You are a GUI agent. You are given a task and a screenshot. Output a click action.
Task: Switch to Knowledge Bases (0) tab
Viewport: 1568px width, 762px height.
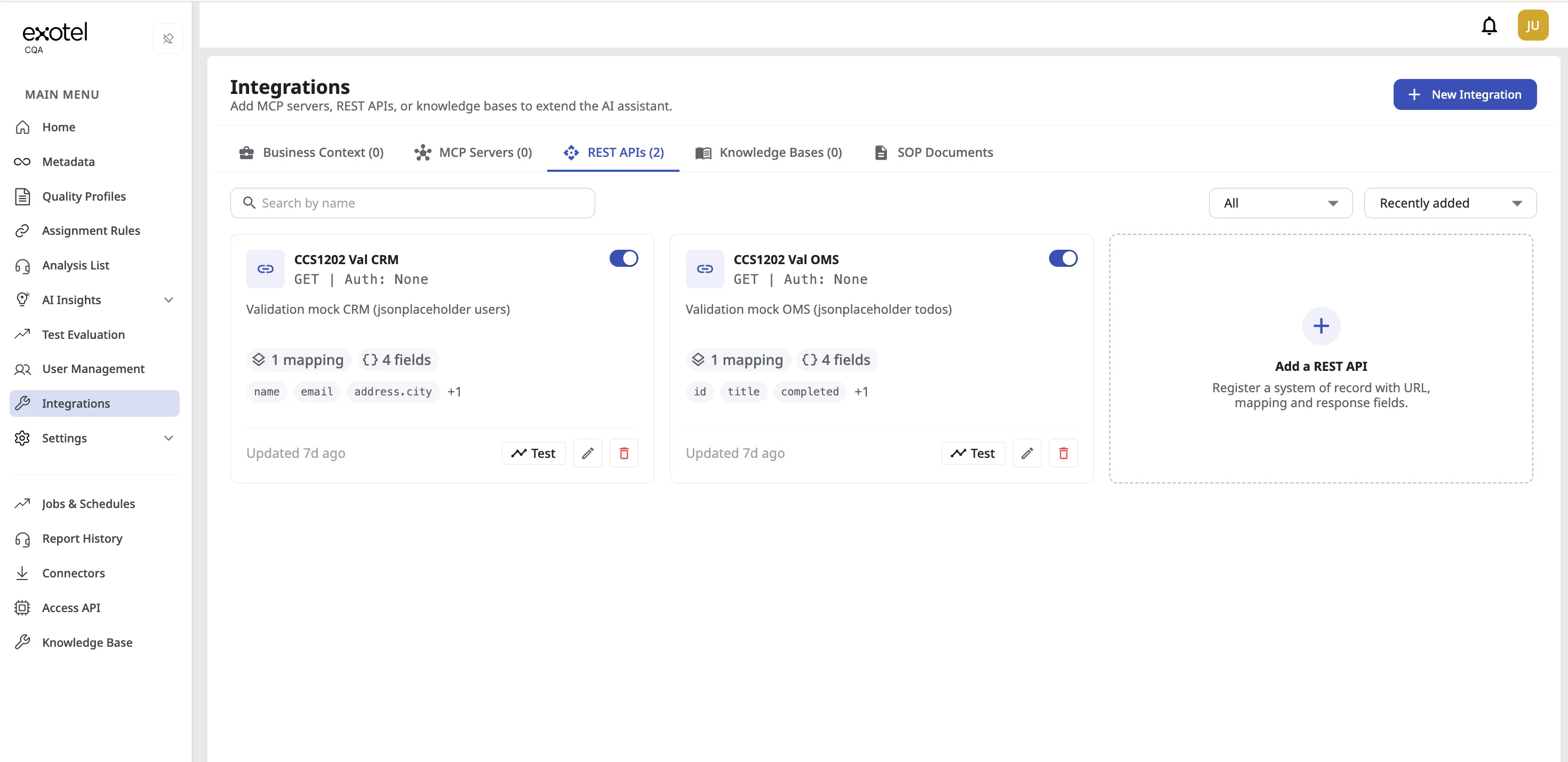coord(769,152)
